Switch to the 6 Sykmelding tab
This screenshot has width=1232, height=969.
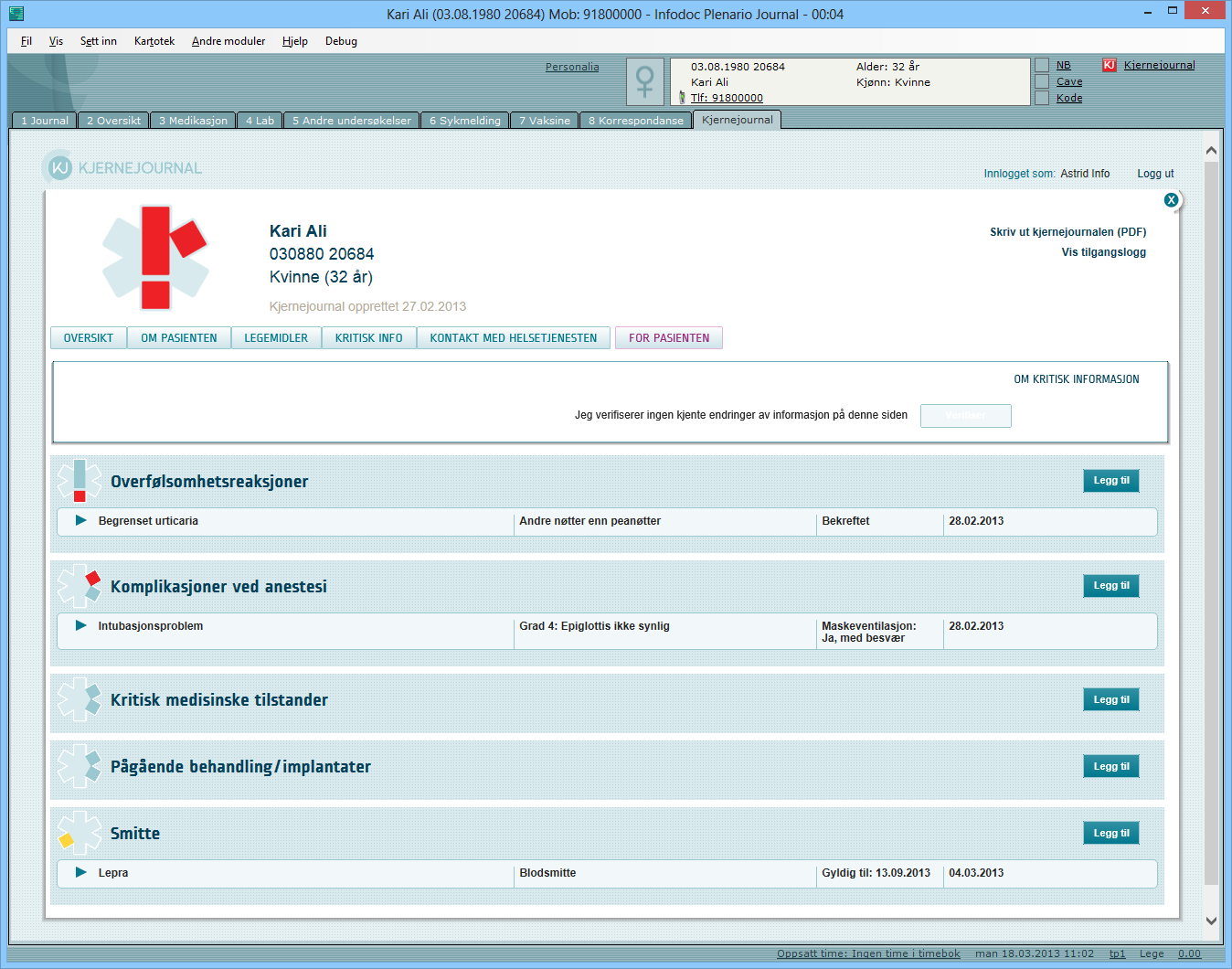[x=465, y=121]
